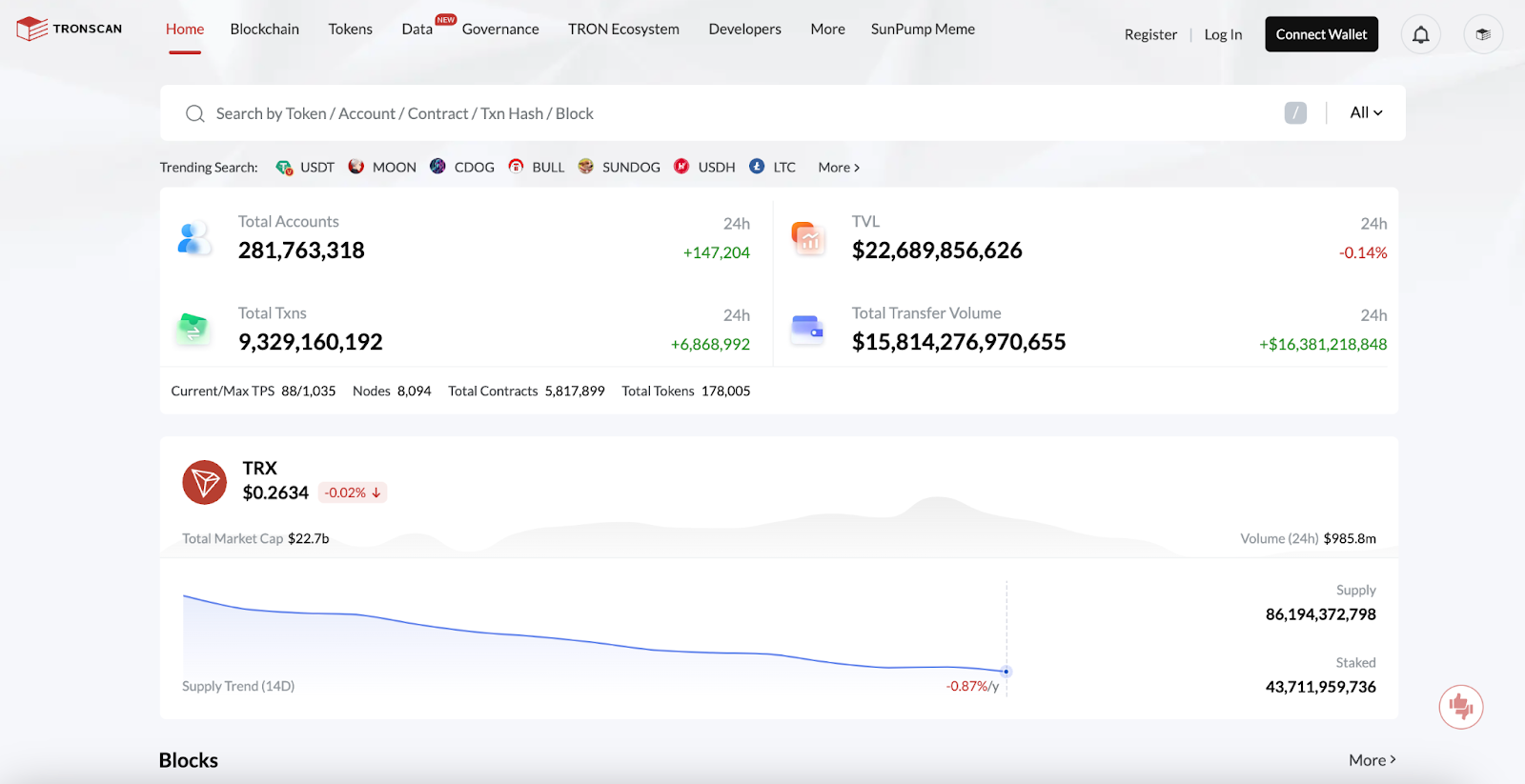This screenshot has width=1525, height=784.
Task: Open the All search filter dropdown
Action: 1366,112
